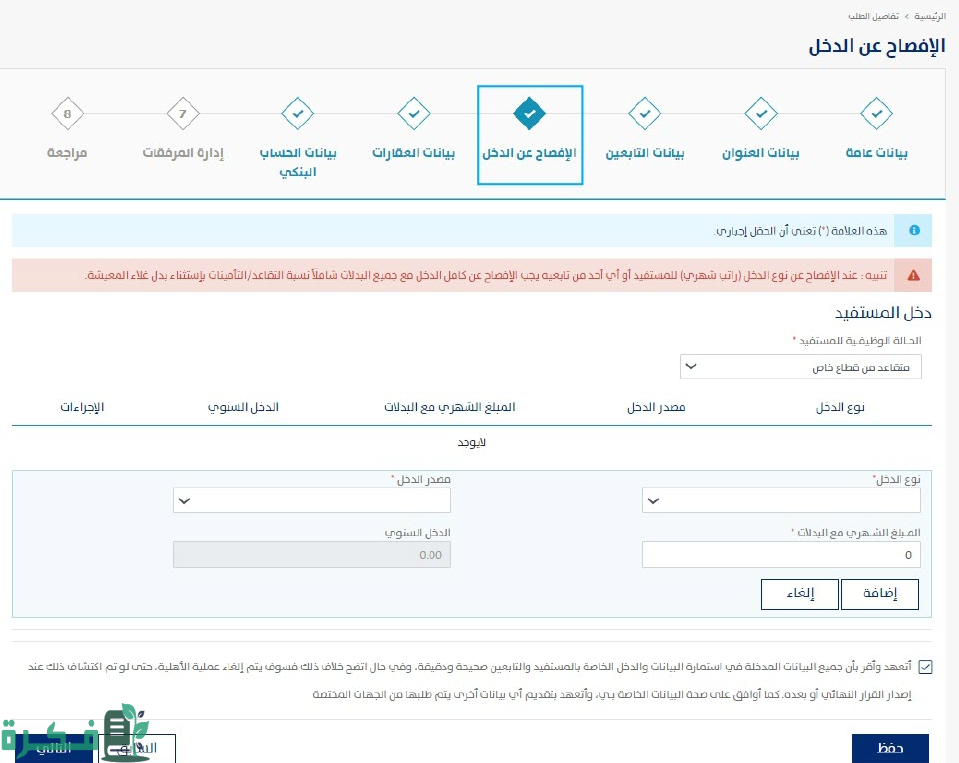Click the red warning triangle icon

(914, 275)
